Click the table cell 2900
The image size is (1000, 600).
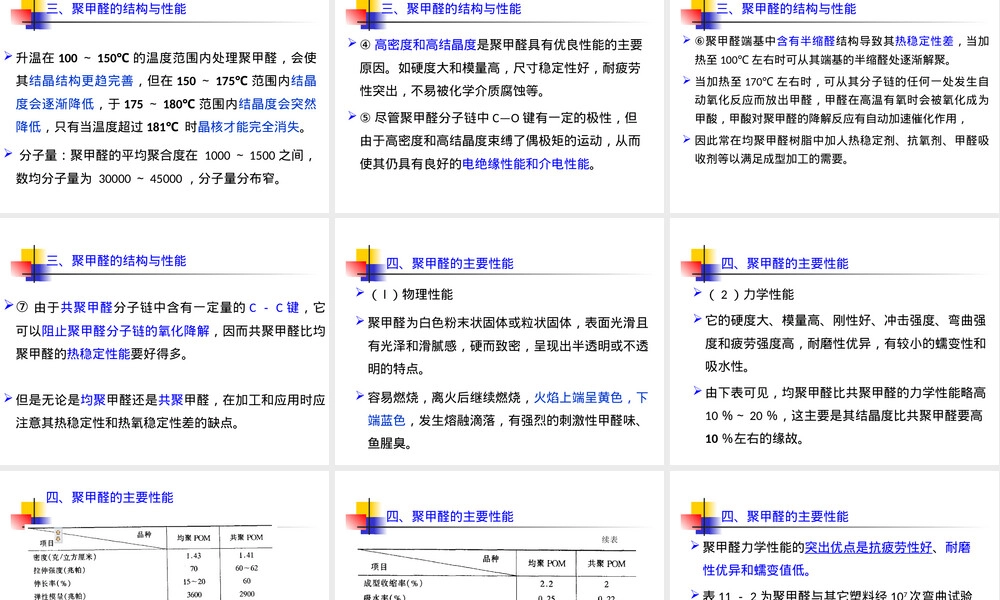[x=247, y=594]
